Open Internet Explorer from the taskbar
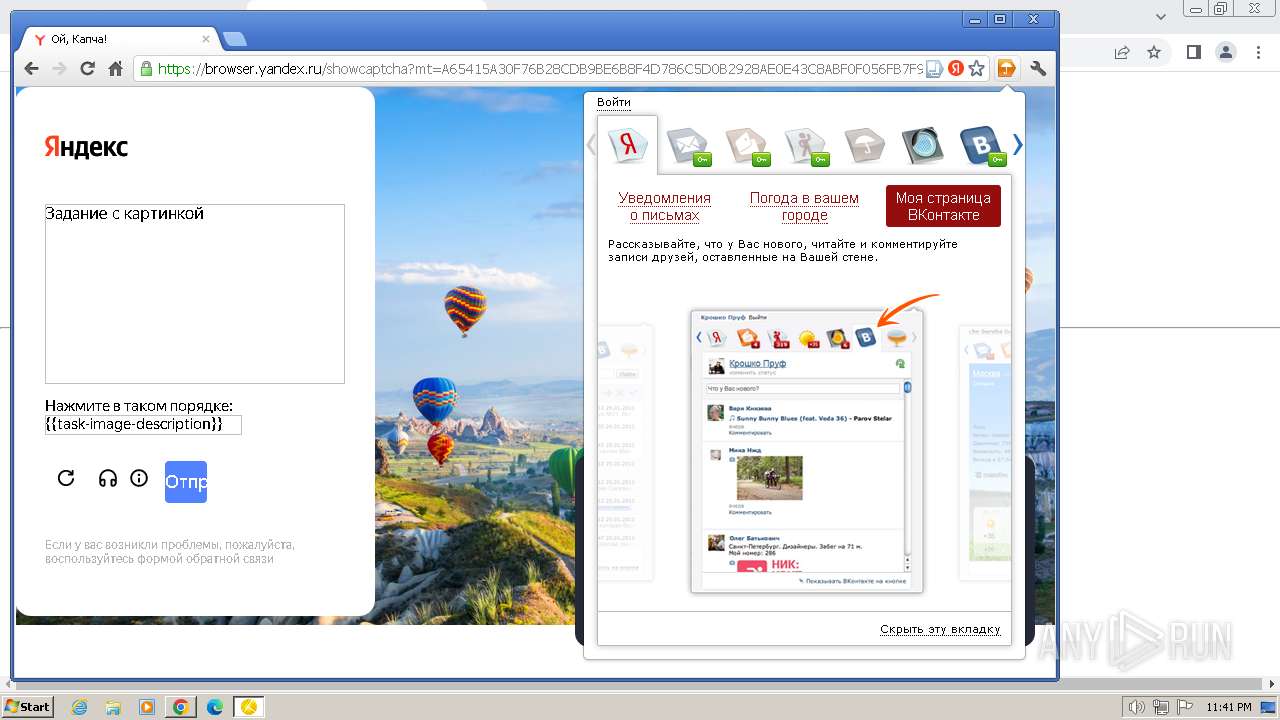 pyautogui.click(x=79, y=707)
